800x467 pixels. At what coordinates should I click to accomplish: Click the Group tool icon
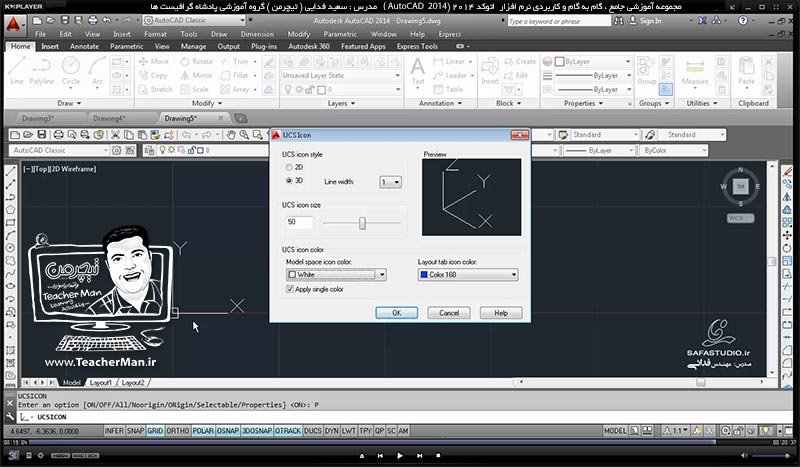pyautogui.click(x=646, y=71)
